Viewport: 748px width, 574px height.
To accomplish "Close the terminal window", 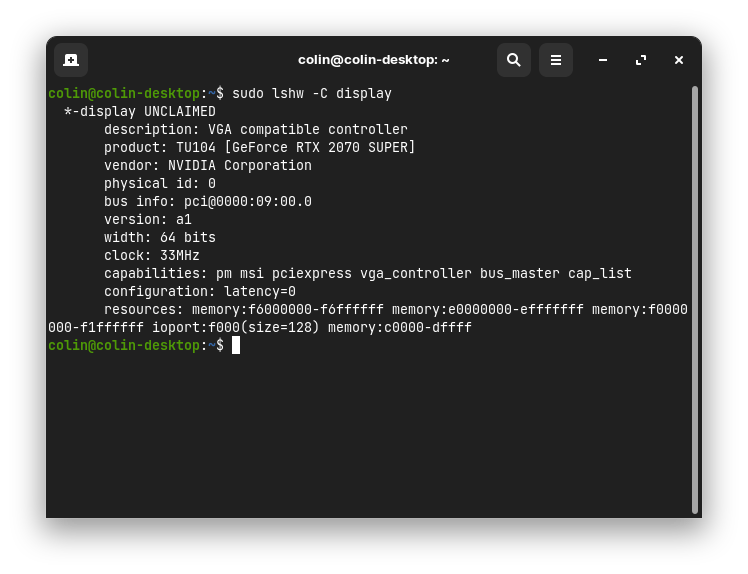I will coord(679,60).
